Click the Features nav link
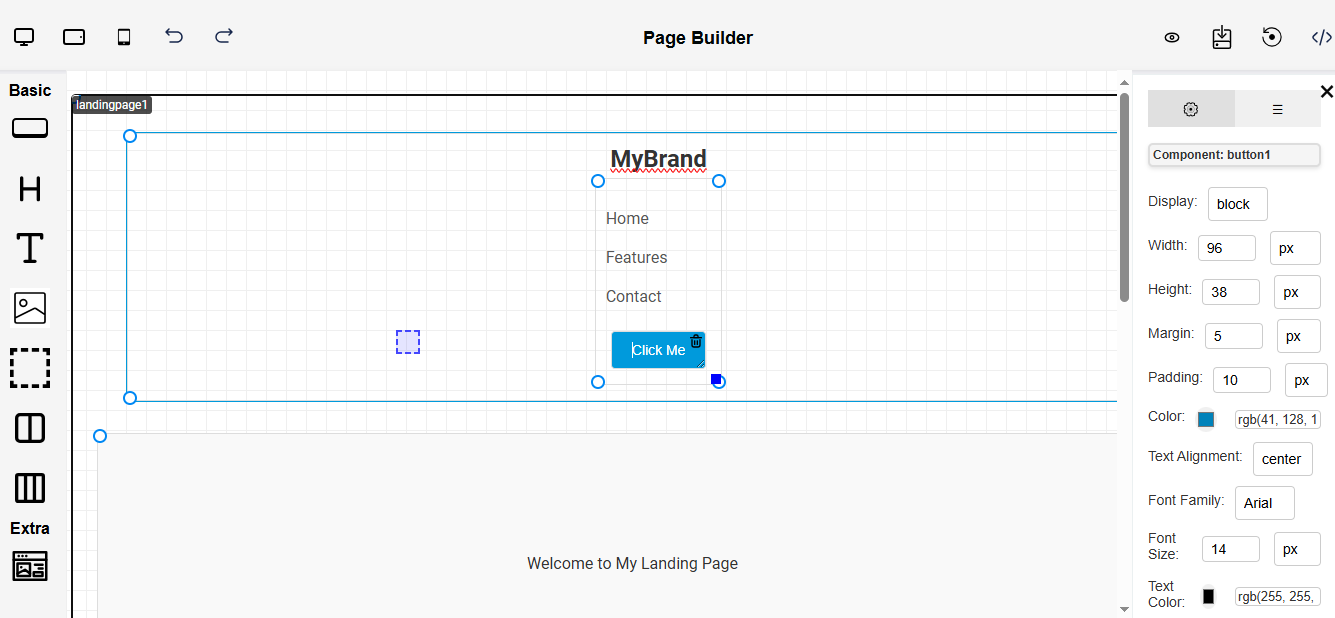The width and height of the screenshot is (1335, 618). [636, 258]
